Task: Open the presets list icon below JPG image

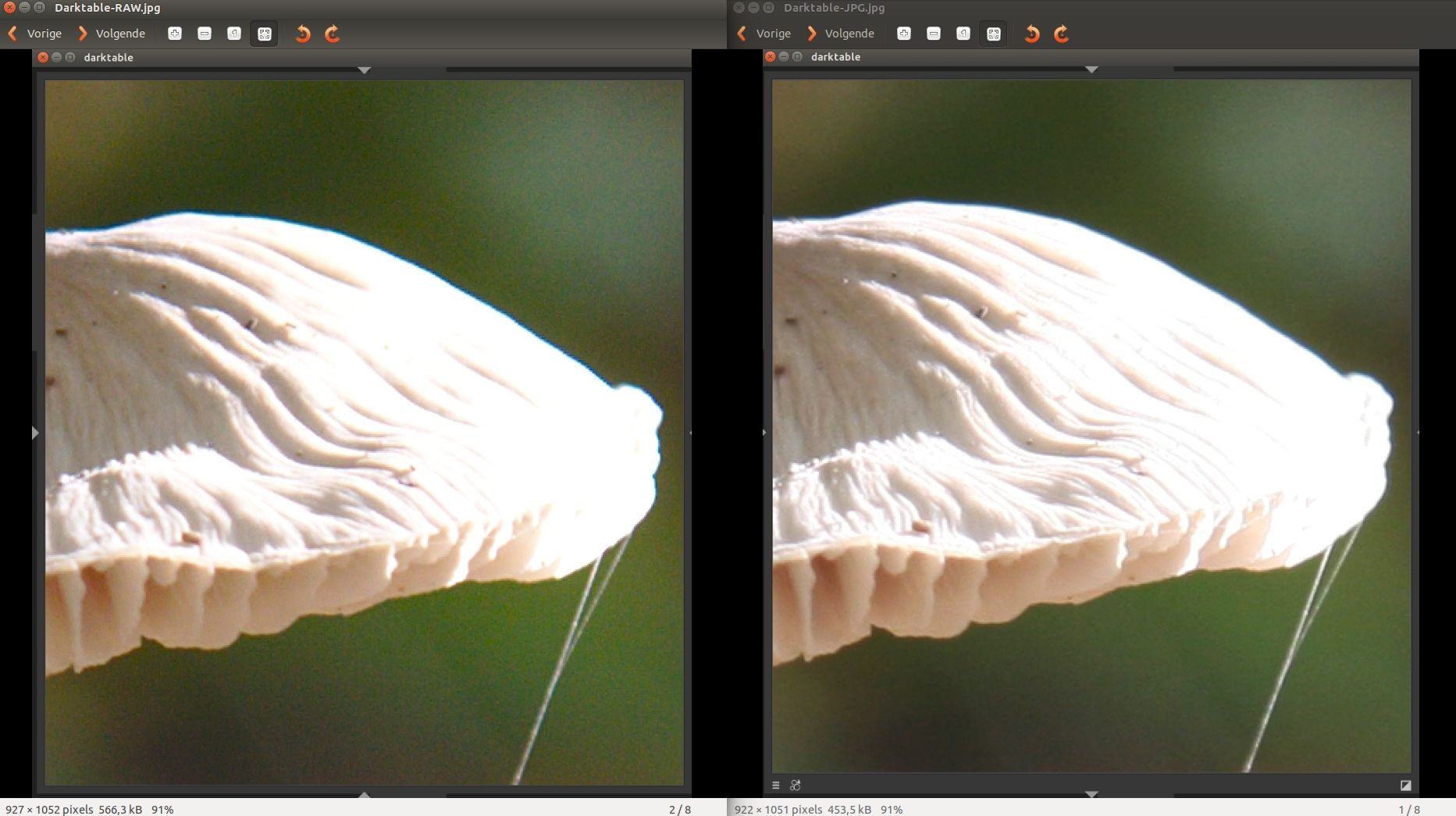Action: point(776,786)
